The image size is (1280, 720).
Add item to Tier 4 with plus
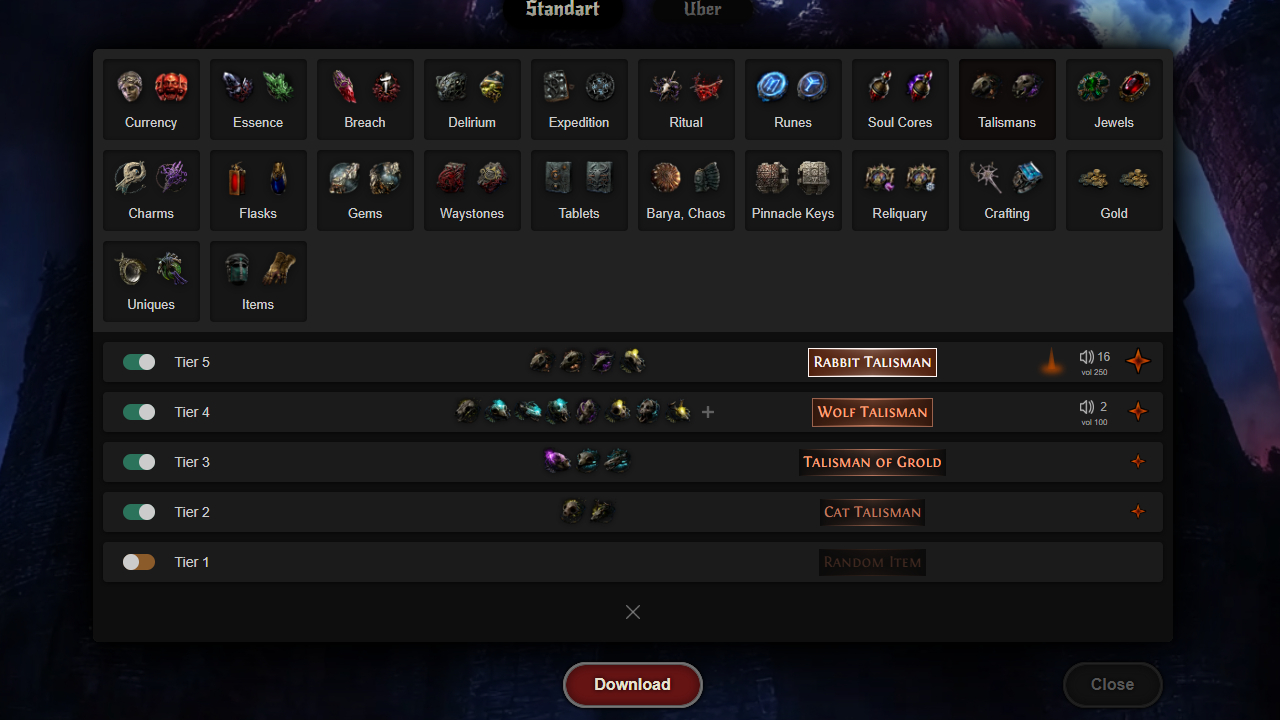[708, 412]
